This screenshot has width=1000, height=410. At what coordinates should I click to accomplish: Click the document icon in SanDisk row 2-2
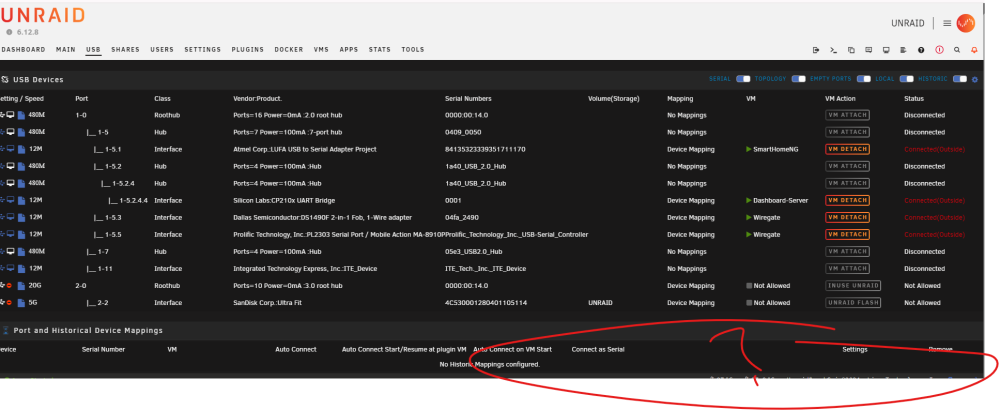click(21, 303)
